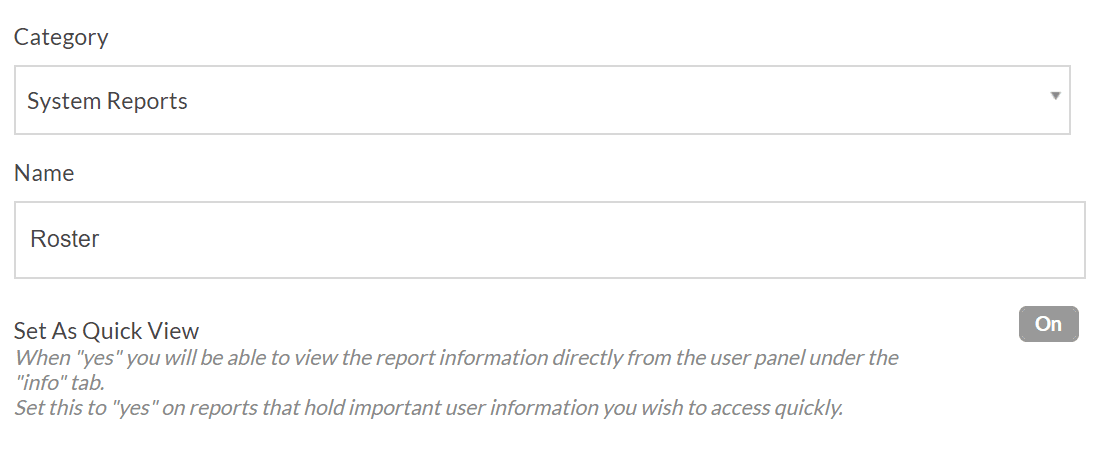Image resolution: width=1104 pixels, height=464 pixels.
Task: Click the Set As Quick View label
Action: 106,331
